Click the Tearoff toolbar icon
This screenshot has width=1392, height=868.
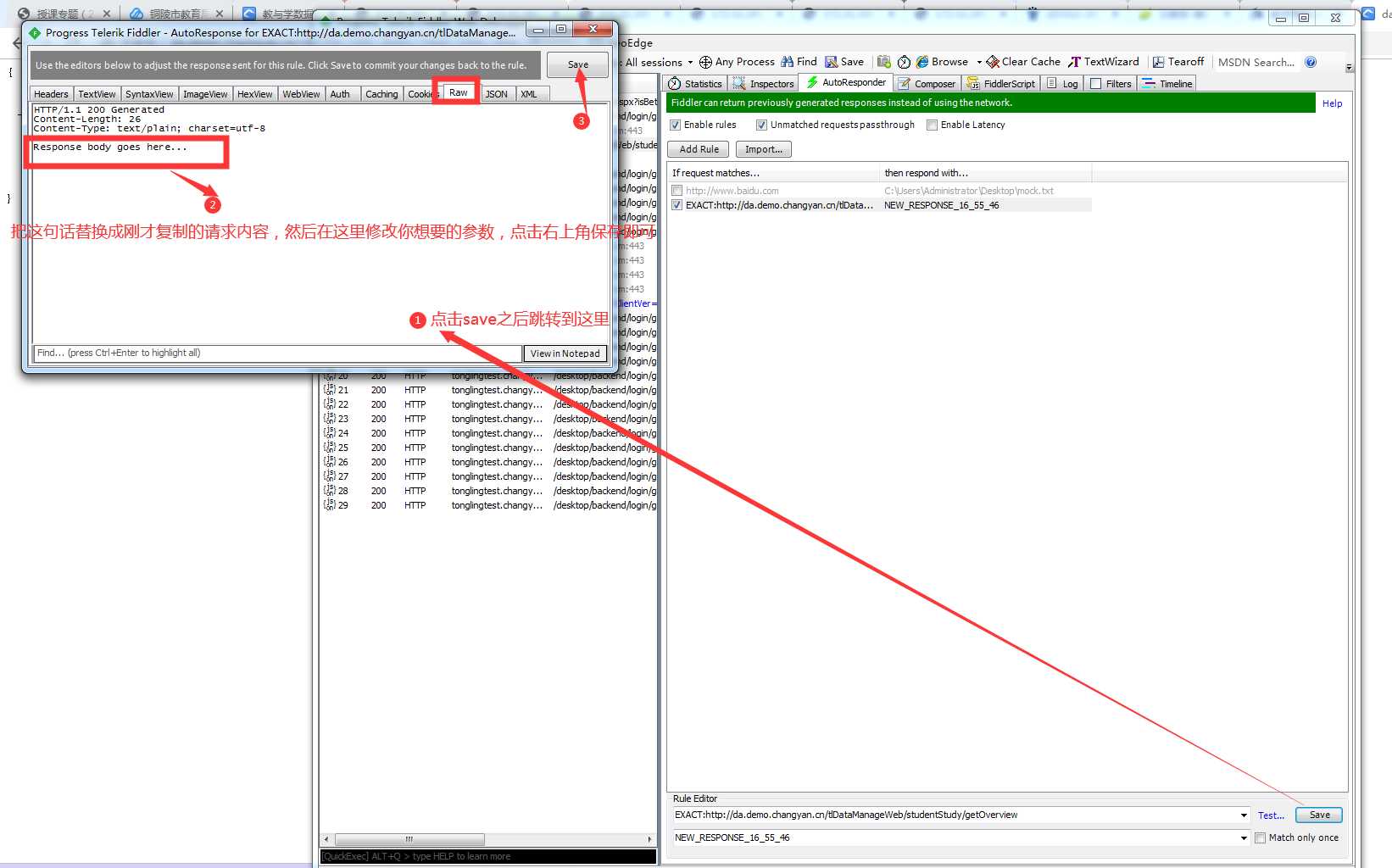(1158, 62)
